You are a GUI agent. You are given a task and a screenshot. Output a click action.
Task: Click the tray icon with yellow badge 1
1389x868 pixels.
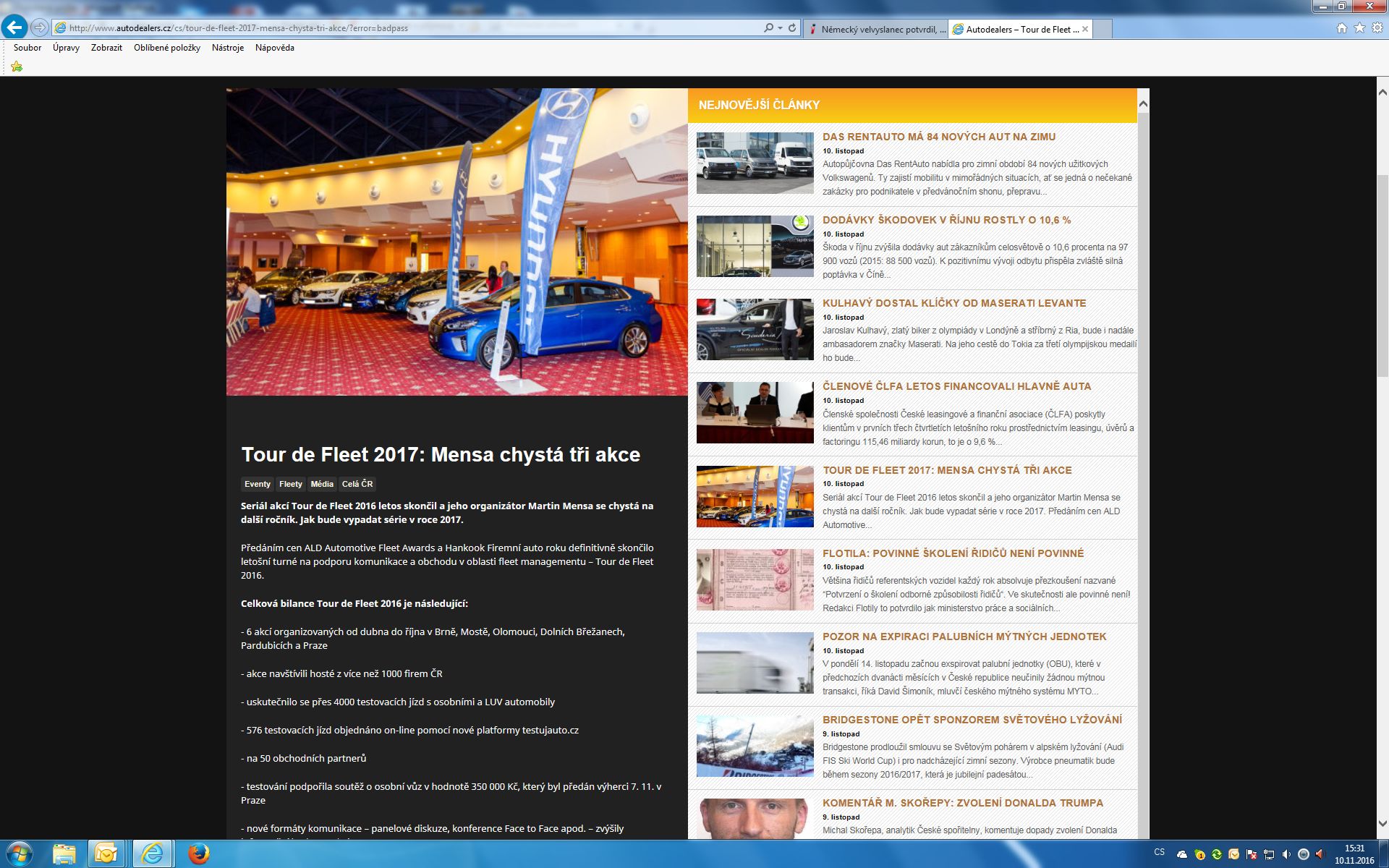[x=1199, y=854]
